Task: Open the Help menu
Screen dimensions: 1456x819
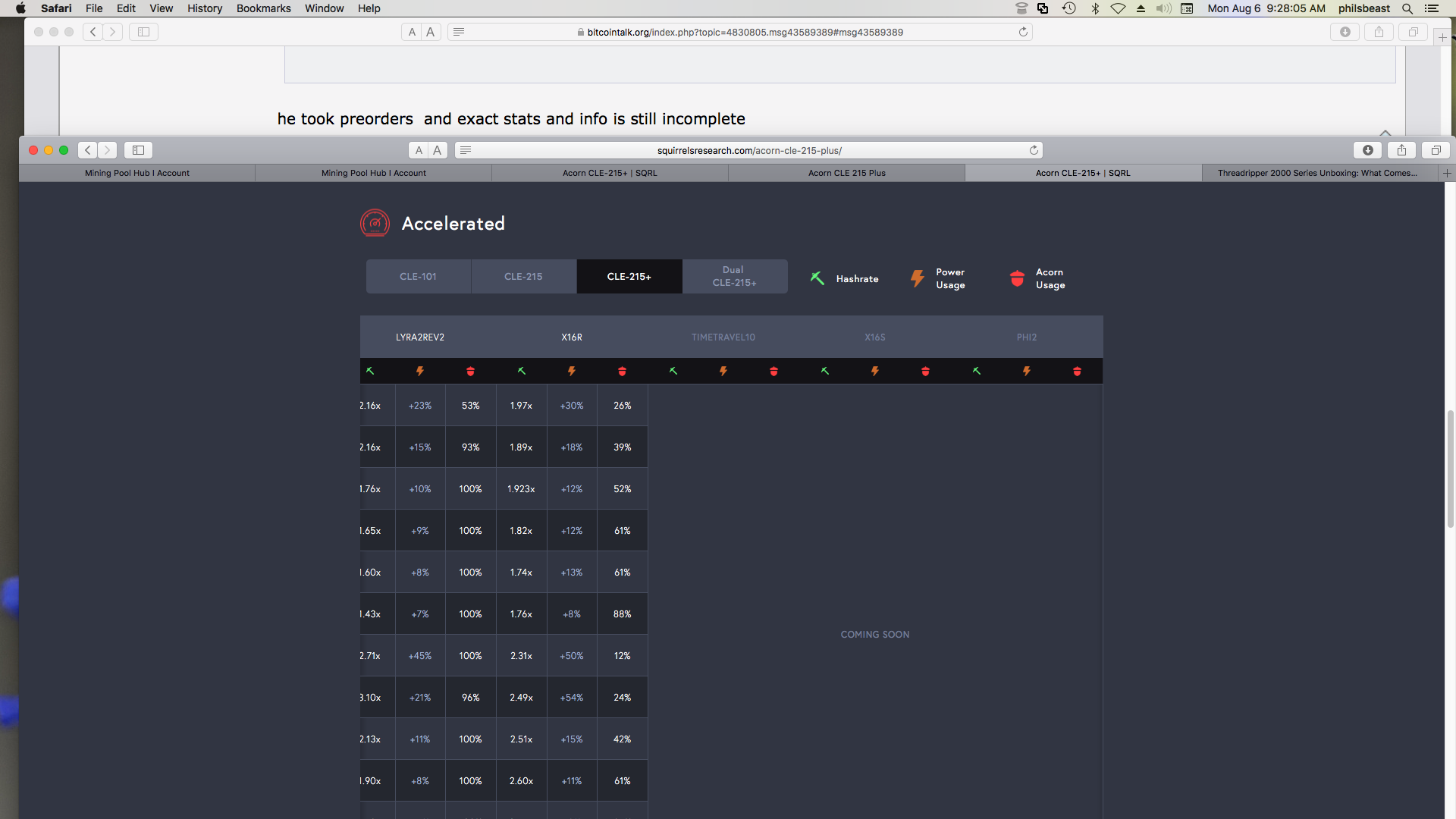Action: 369,8
